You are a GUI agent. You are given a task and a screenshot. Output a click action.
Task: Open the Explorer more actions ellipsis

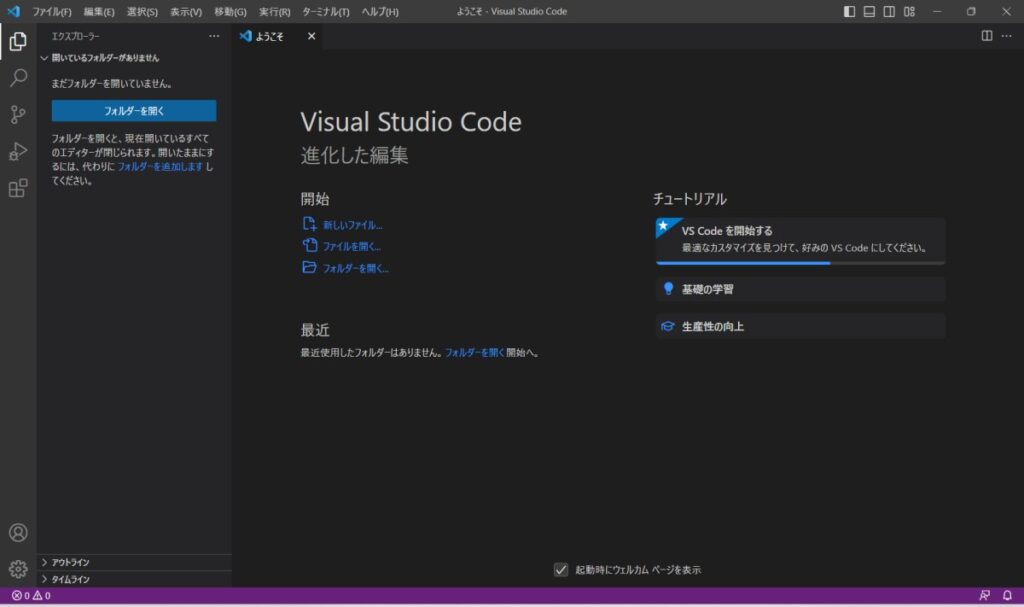213,36
